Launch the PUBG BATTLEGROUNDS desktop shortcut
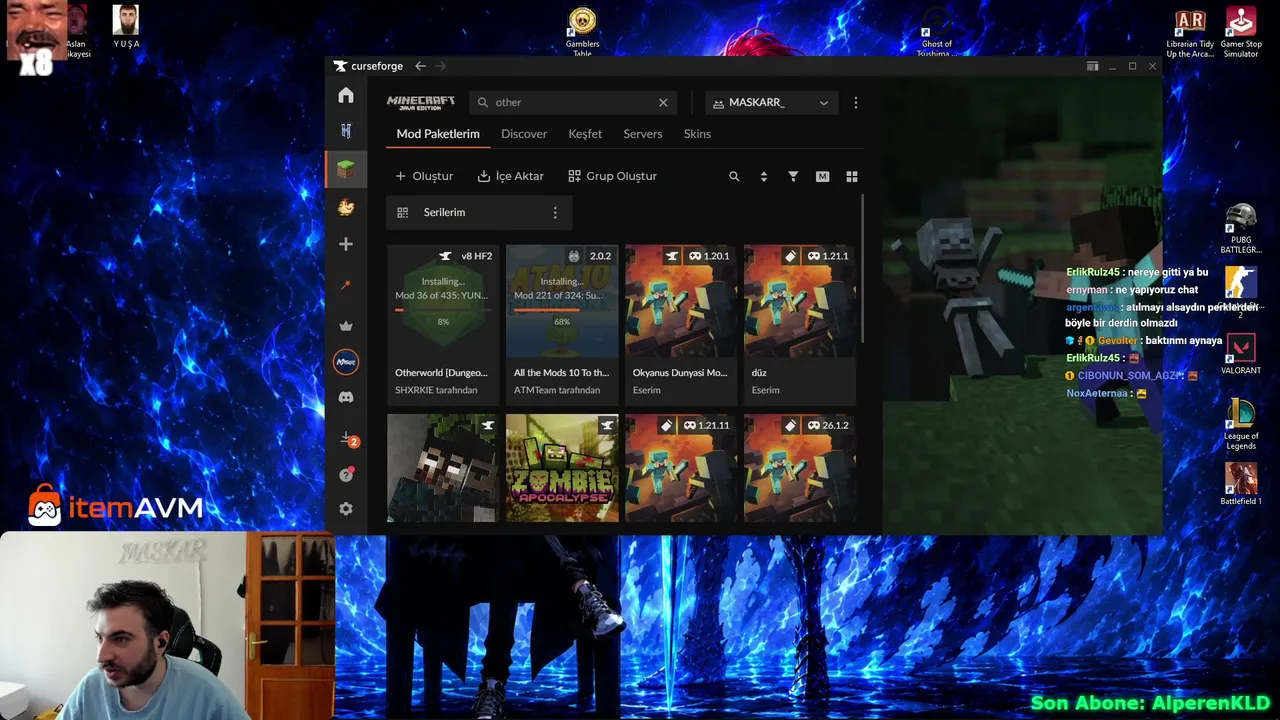This screenshot has width=1280, height=720. (x=1241, y=229)
